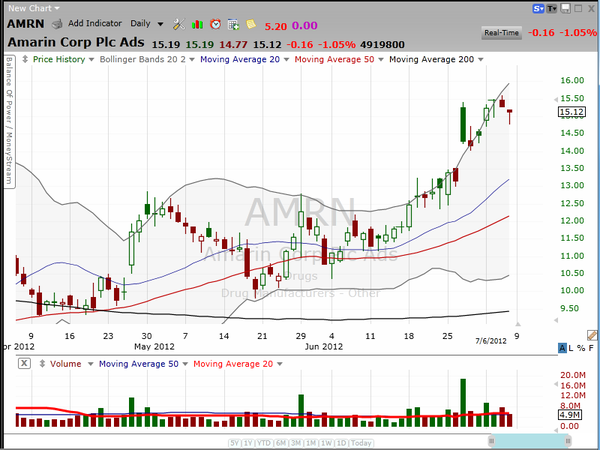Image resolution: width=600 pixels, height=450 pixels.
Task: Click the 7/6/2012 date label on the time axis
Action: [491, 341]
